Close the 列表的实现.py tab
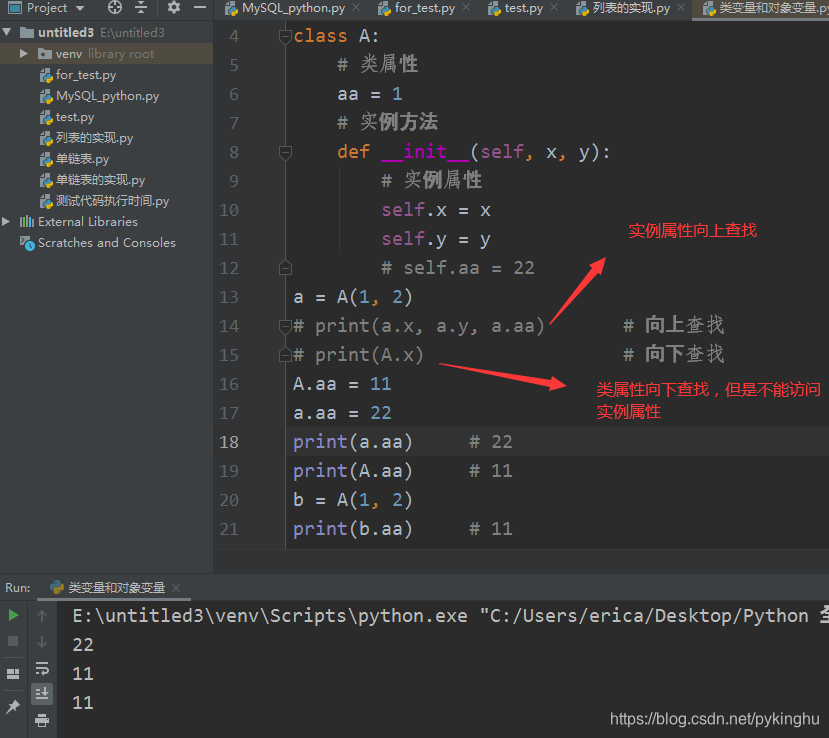Image resolution: width=829 pixels, height=738 pixels. [x=681, y=8]
